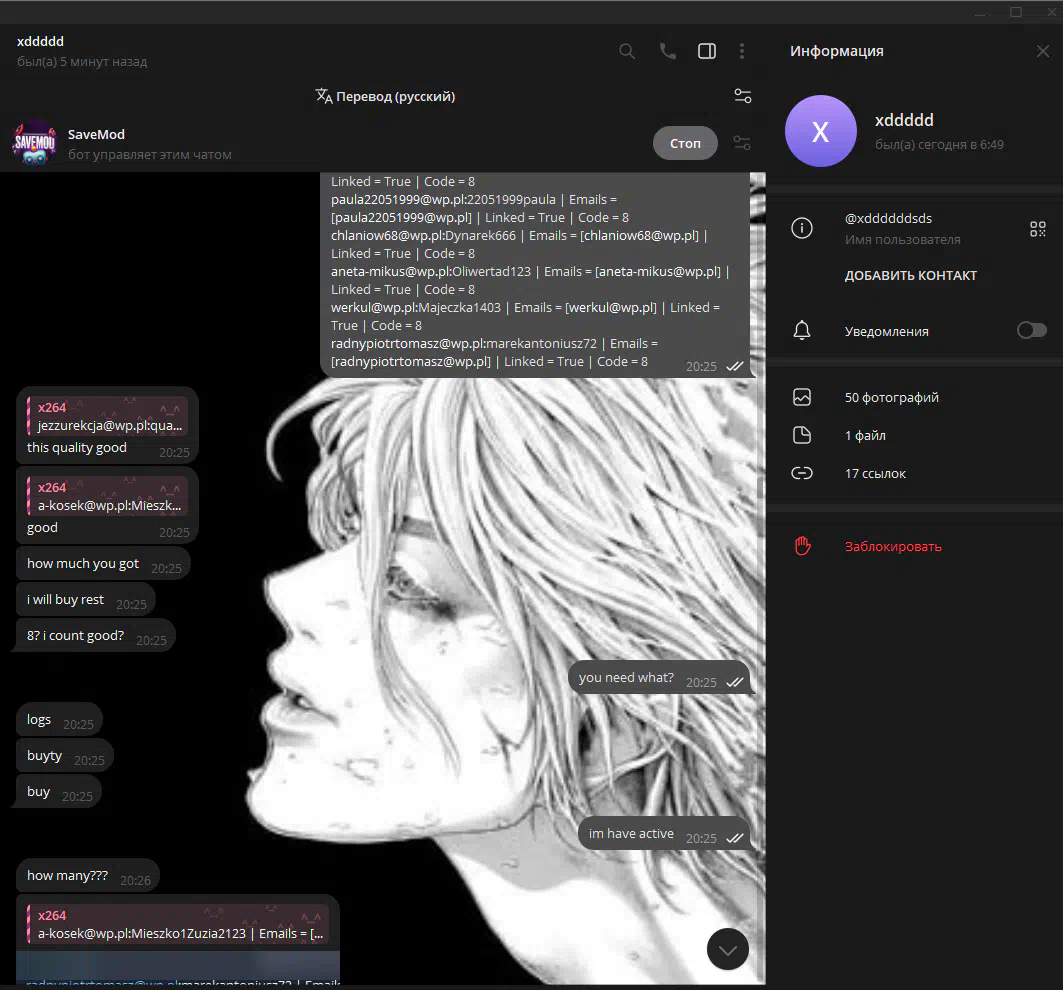
Task: Click ДОБАВИТЬ КОНТАКТ to add contact
Action: tap(910, 275)
